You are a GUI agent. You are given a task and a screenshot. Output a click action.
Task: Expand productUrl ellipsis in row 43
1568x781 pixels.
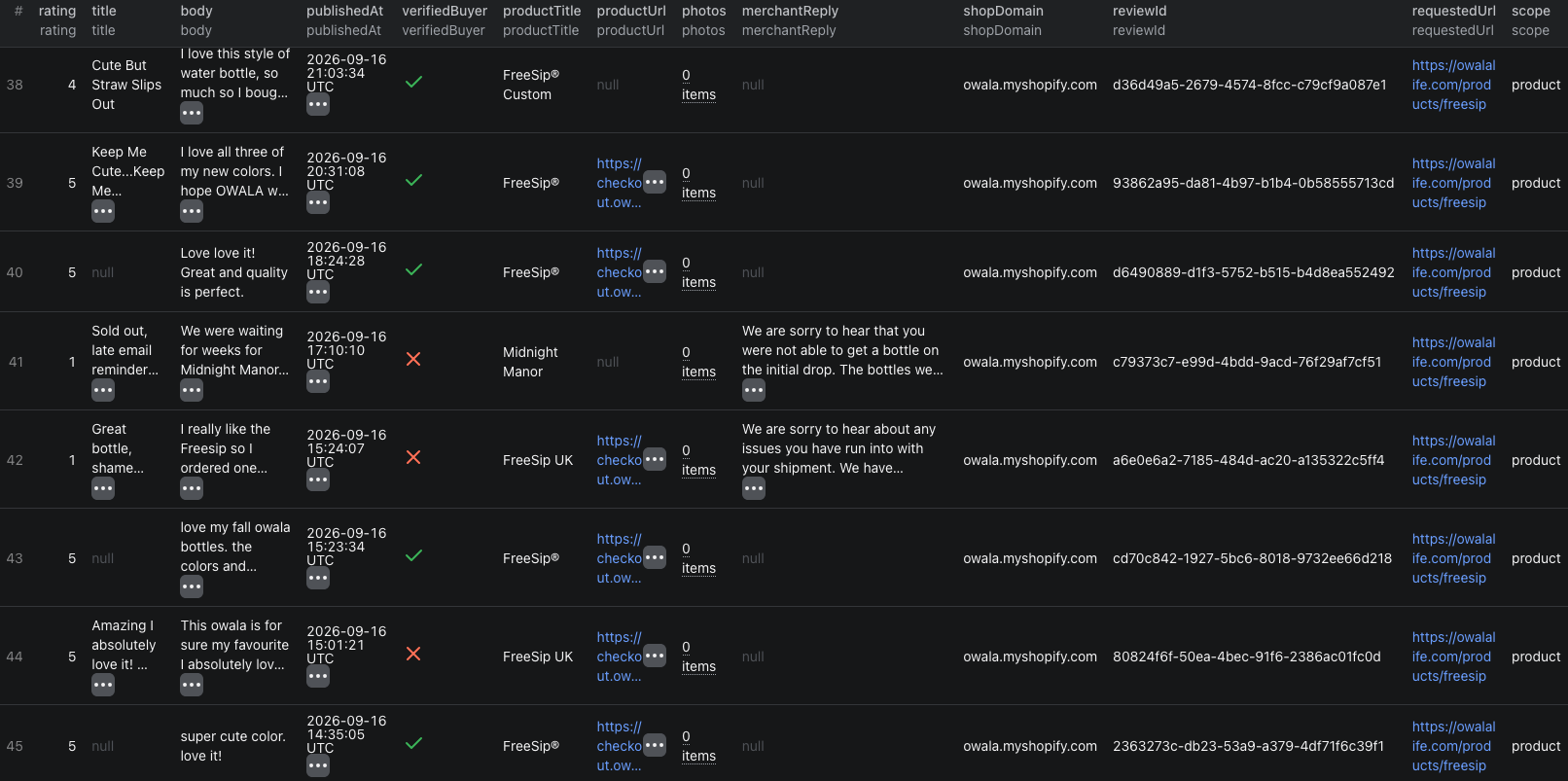click(655, 557)
